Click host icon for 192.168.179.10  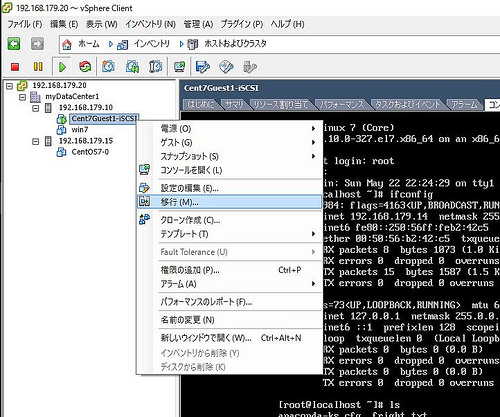tap(48, 108)
